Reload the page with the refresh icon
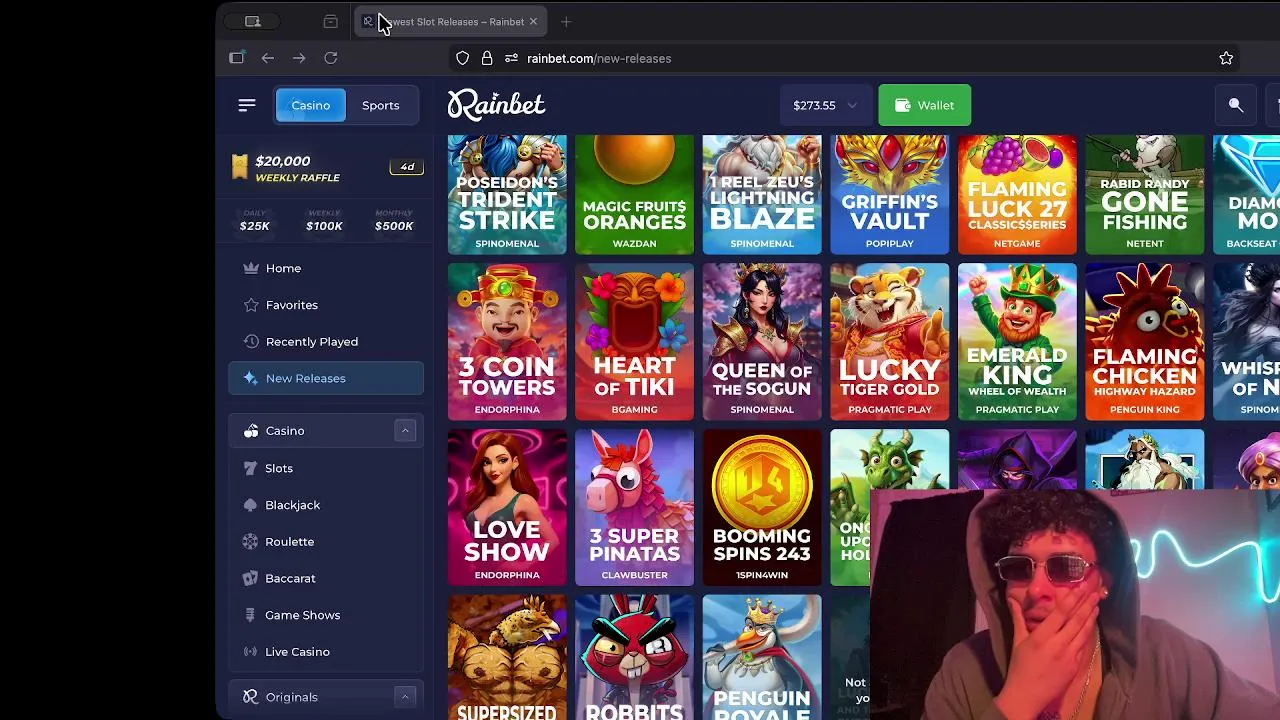The image size is (1280, 720). 331,58
